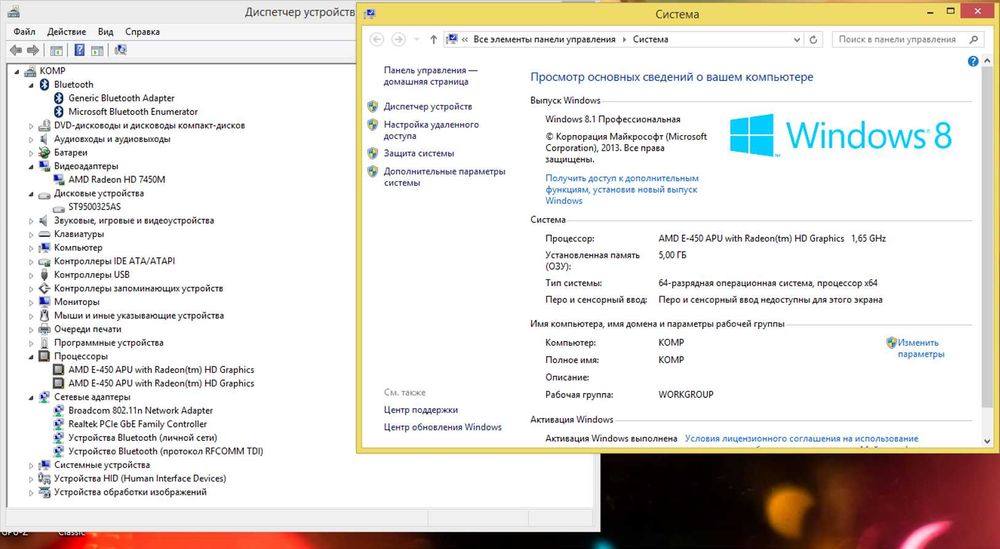Click Система in the breadcrumb path

coord(651,40)
